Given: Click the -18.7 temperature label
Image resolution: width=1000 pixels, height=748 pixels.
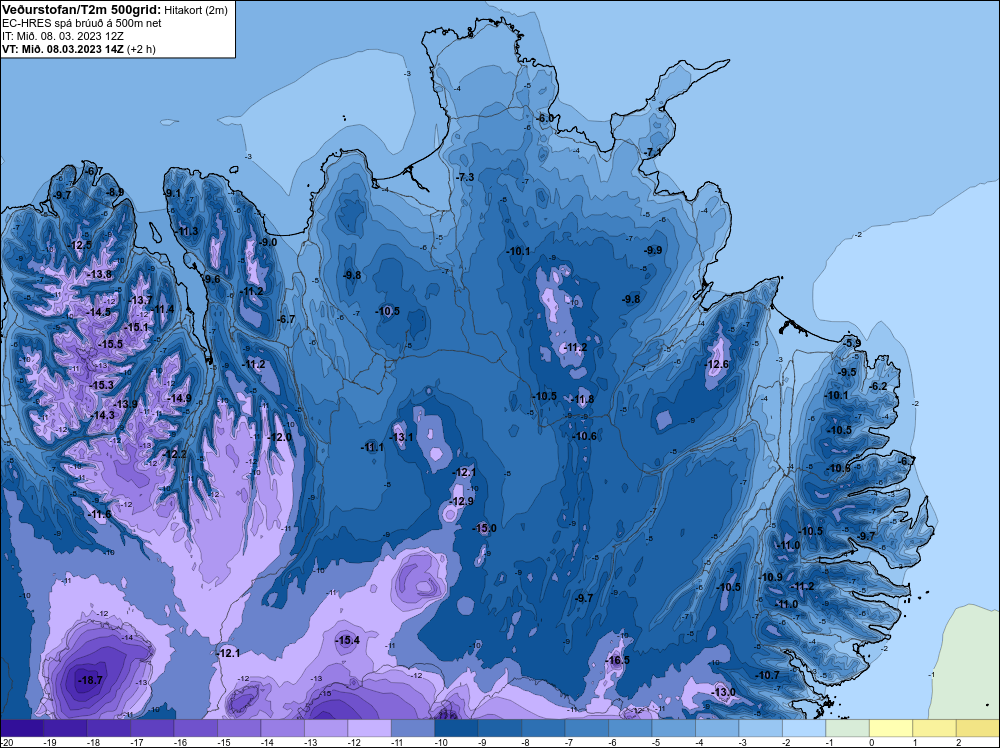Looking at the screenshot, I should coord(90,680).
